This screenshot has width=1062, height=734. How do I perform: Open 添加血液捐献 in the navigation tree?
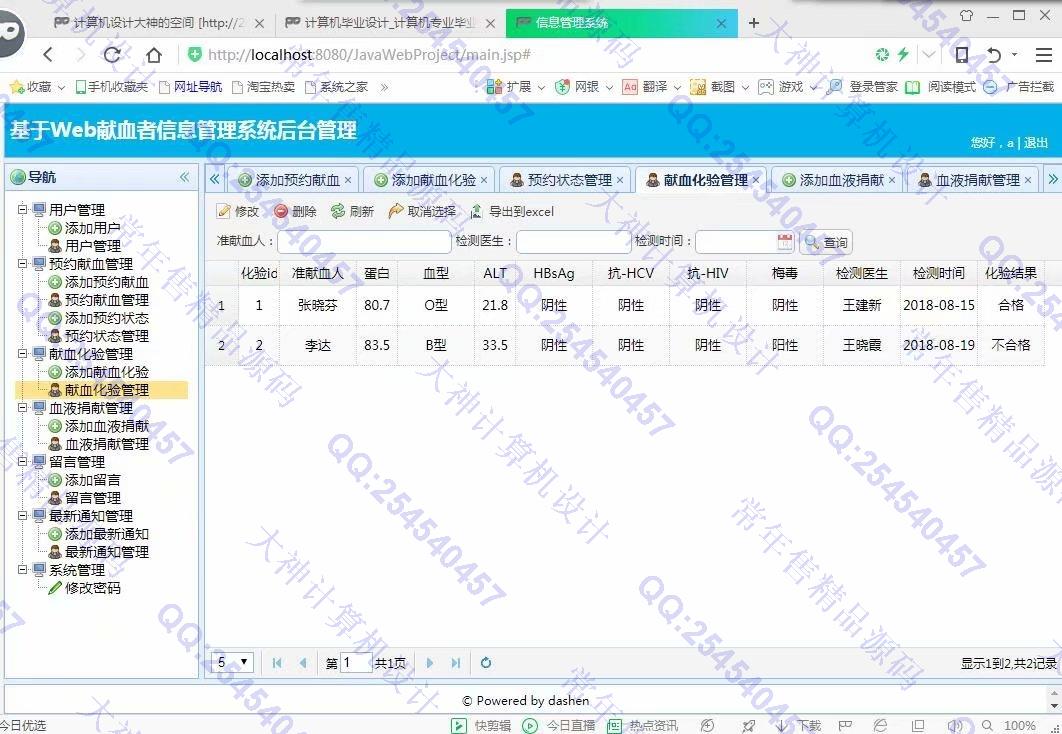[106, 426]
